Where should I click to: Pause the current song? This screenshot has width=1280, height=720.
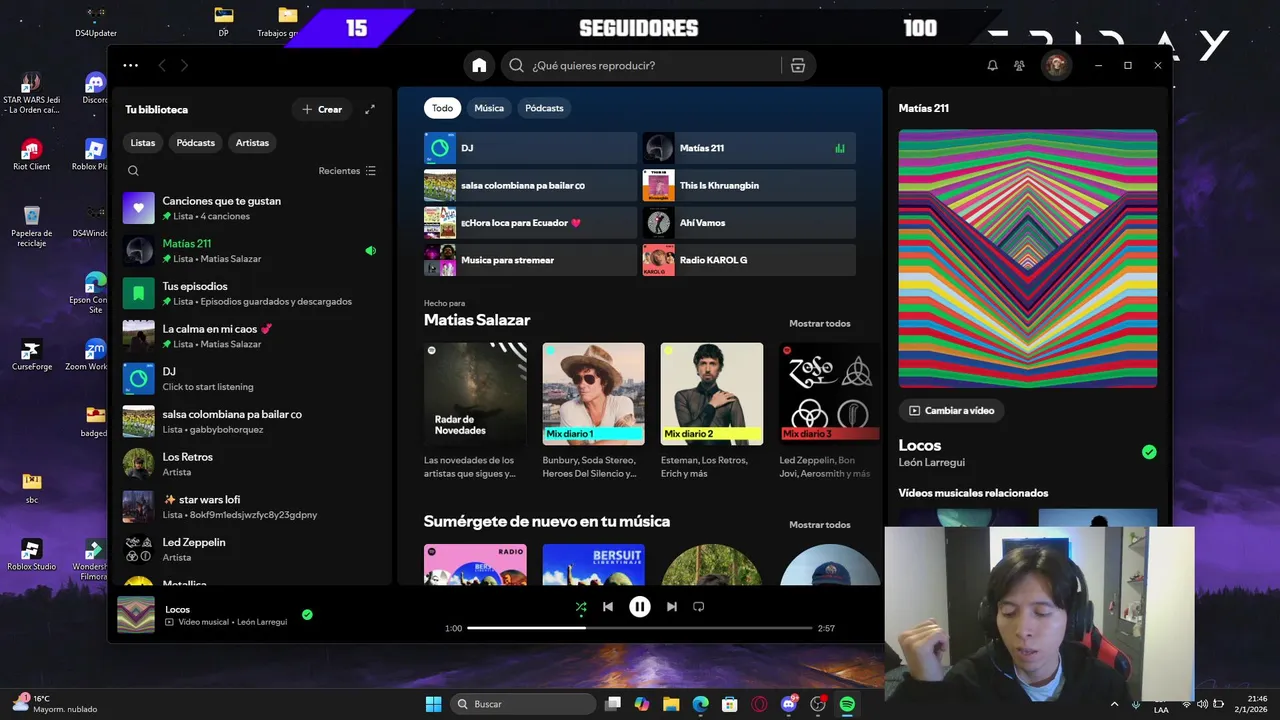(x=640, y=606)
